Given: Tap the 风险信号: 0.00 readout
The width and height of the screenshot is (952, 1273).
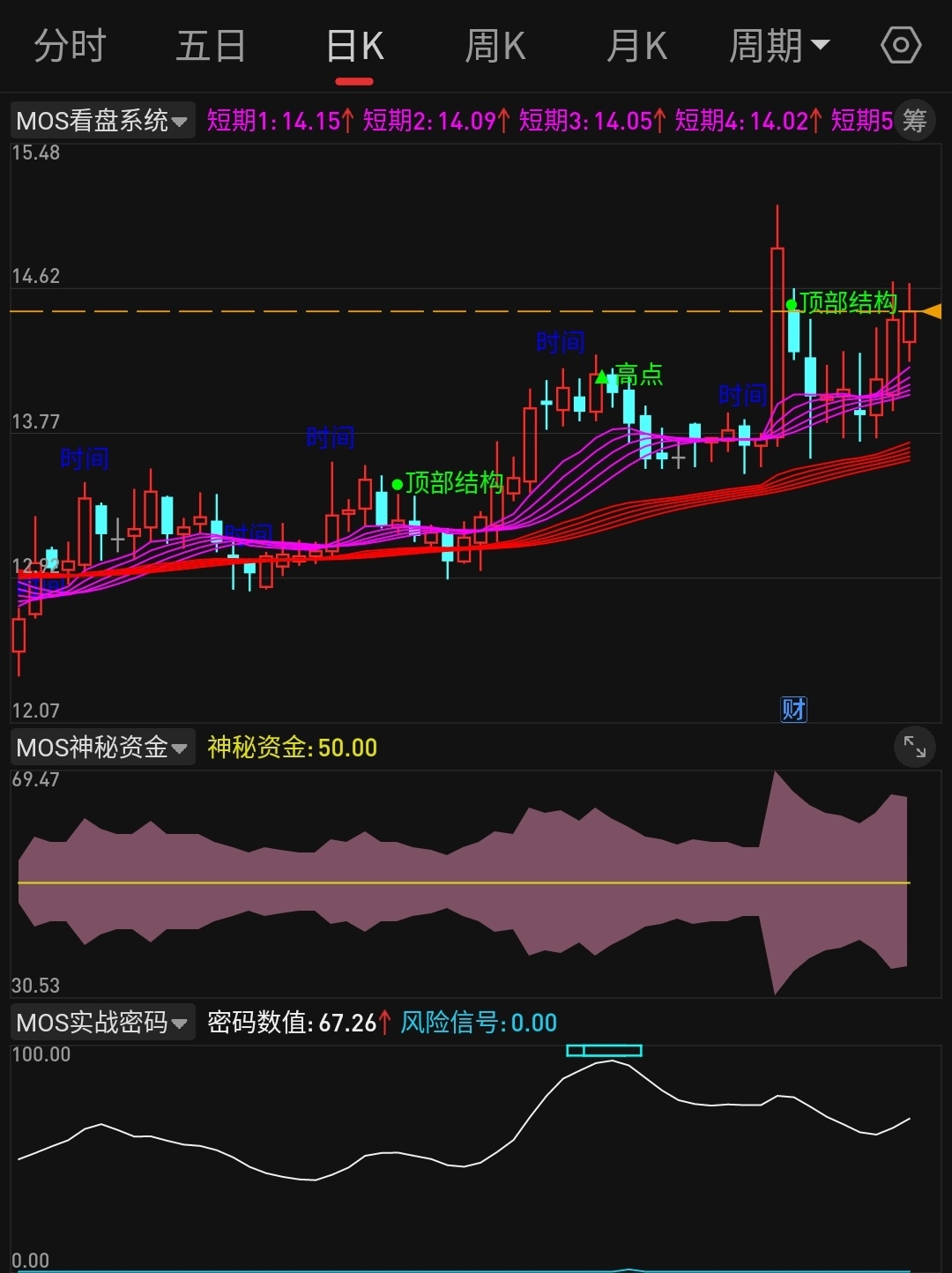Looking at the screenshot, I should click(x=479, y=1023).
